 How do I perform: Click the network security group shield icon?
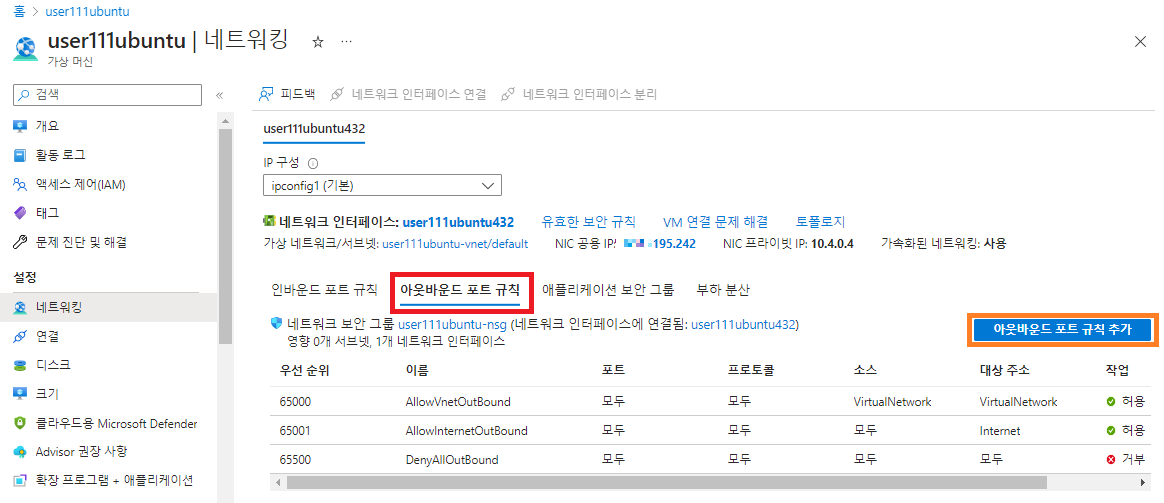[277, 324]
